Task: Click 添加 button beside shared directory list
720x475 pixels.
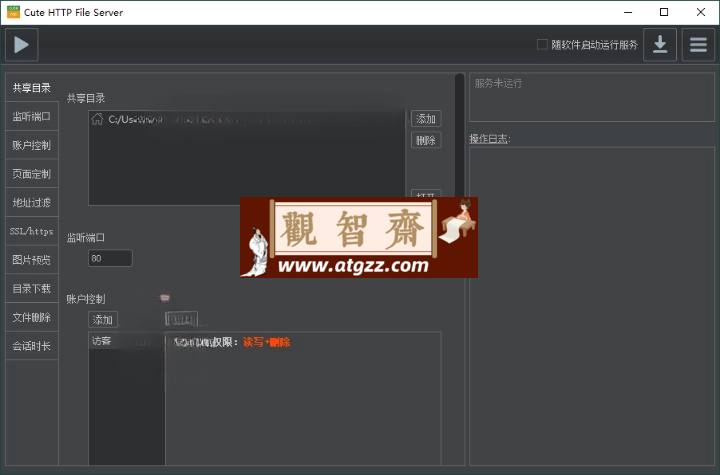Action: pos(426,119)
